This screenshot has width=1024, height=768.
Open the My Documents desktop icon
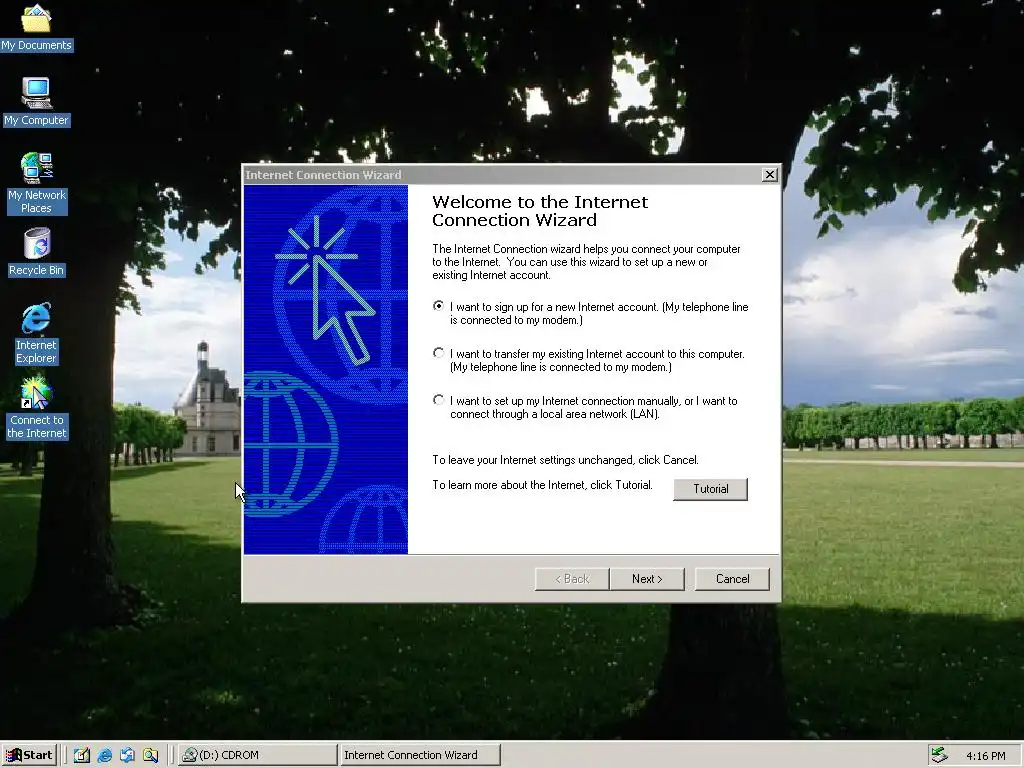[37, 27]
